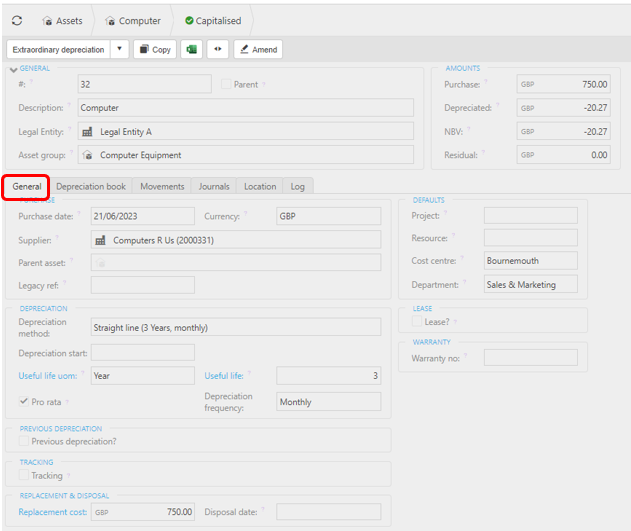This screenshot has width=631, height=531.
Task: Click the Warranty no input field
Action: click(x=531, y=358)
